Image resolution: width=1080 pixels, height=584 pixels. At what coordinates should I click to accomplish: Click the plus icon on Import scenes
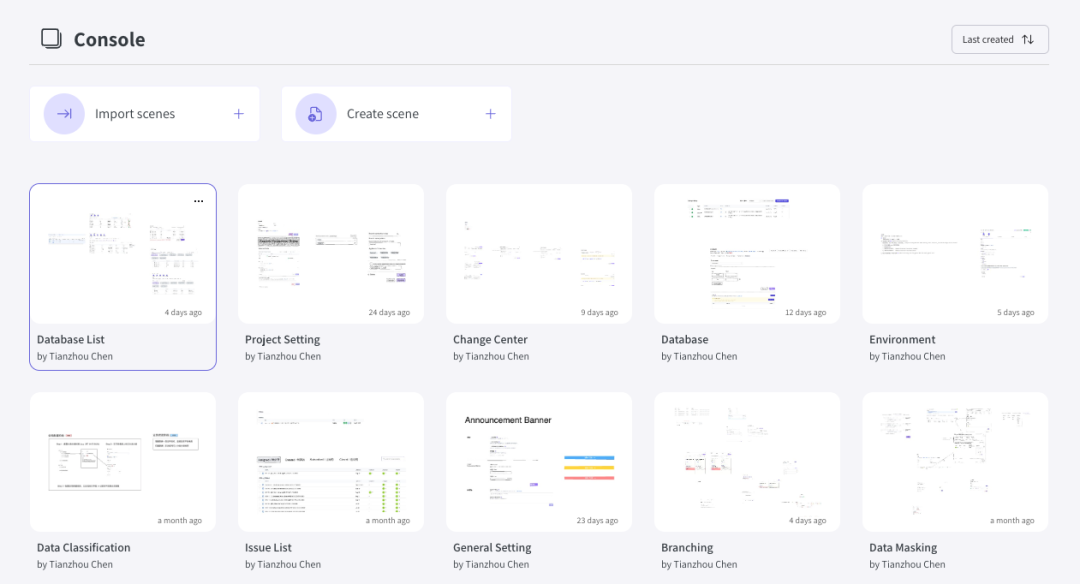click(238, 114)
